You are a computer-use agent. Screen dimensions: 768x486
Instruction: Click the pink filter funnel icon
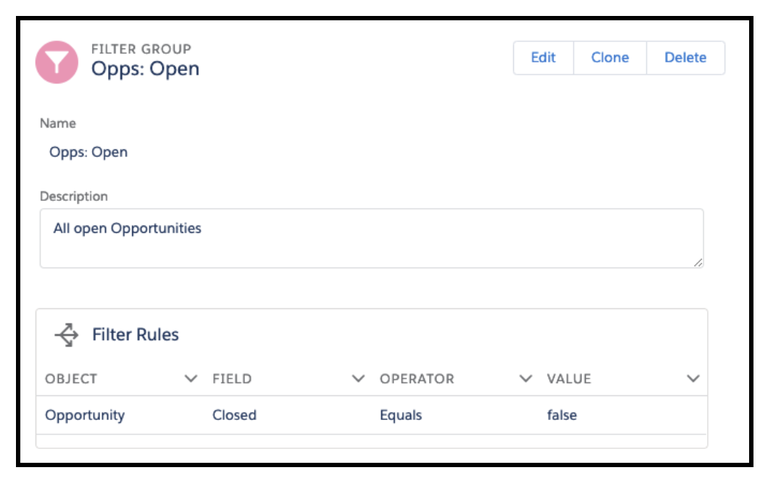[x=57, y=62]
